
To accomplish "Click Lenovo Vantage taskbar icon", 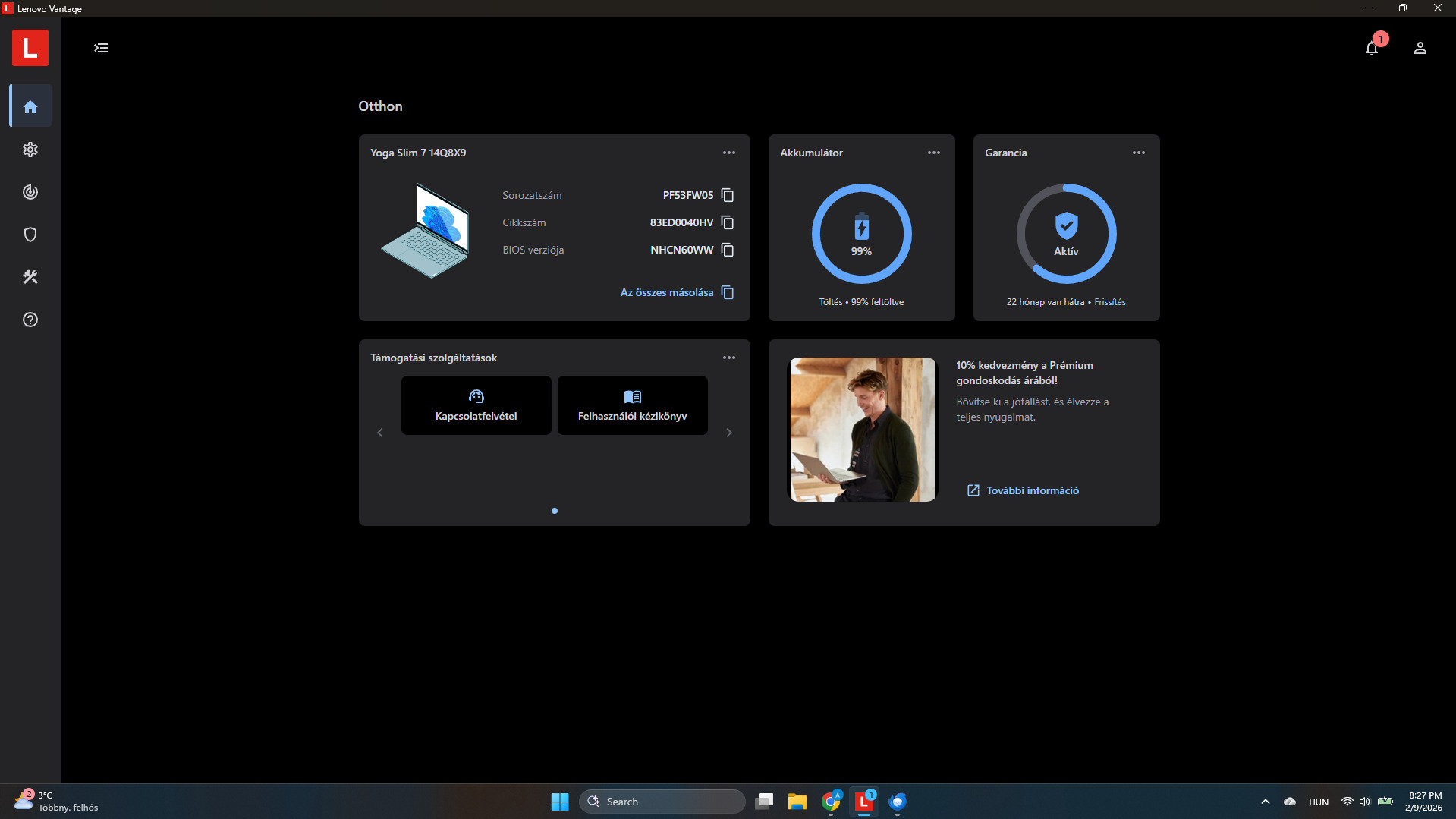I will tap(864, 802).
